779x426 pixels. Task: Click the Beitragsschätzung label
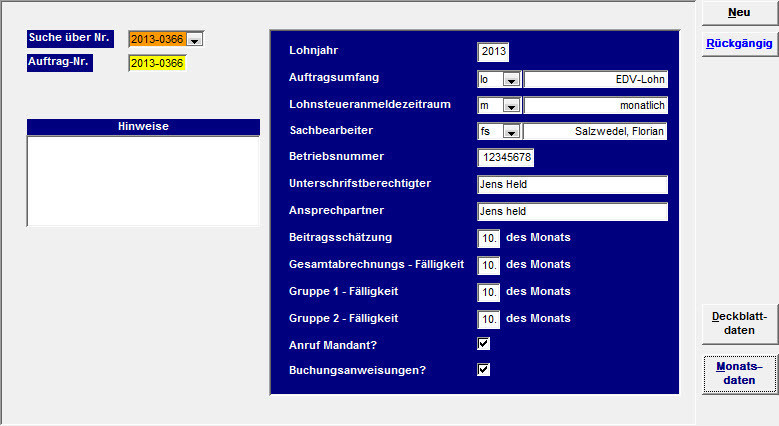(x=340, y=237)
